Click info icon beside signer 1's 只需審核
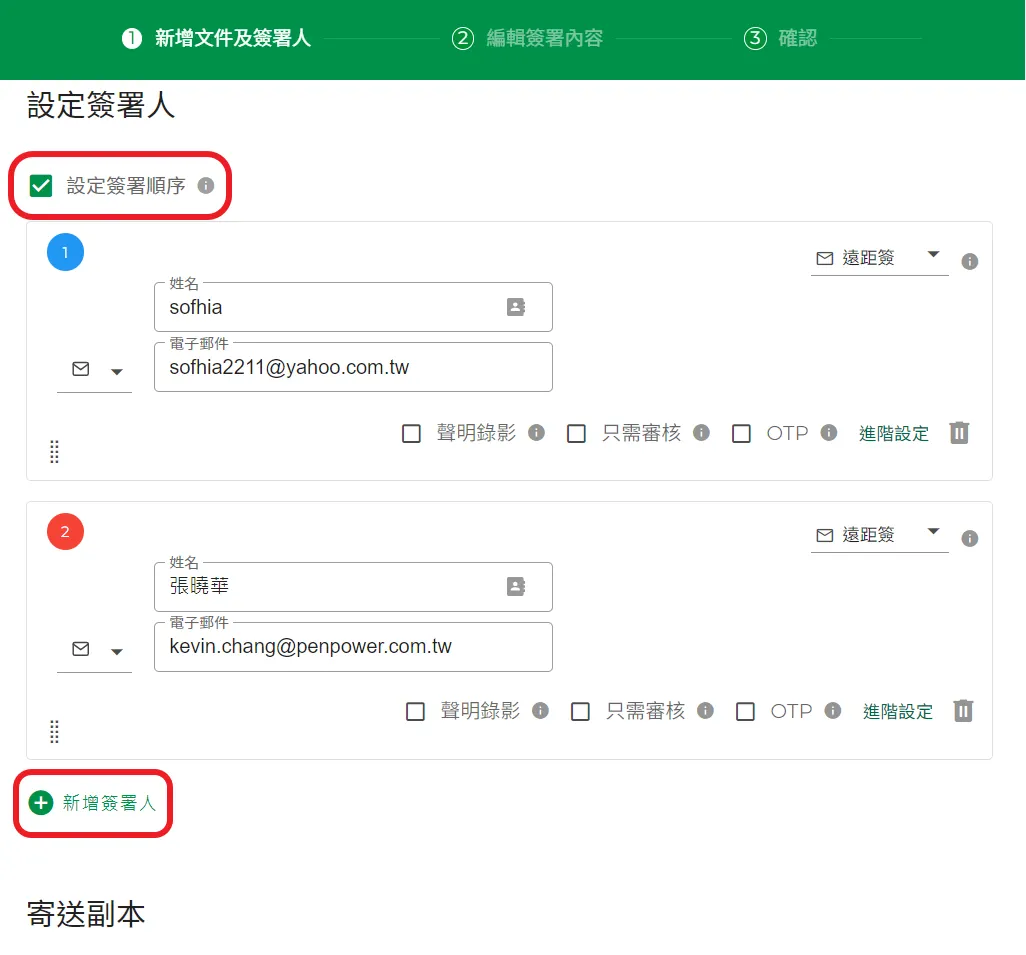The height and width of the screenshot is (955, 1026). [701, 433]
